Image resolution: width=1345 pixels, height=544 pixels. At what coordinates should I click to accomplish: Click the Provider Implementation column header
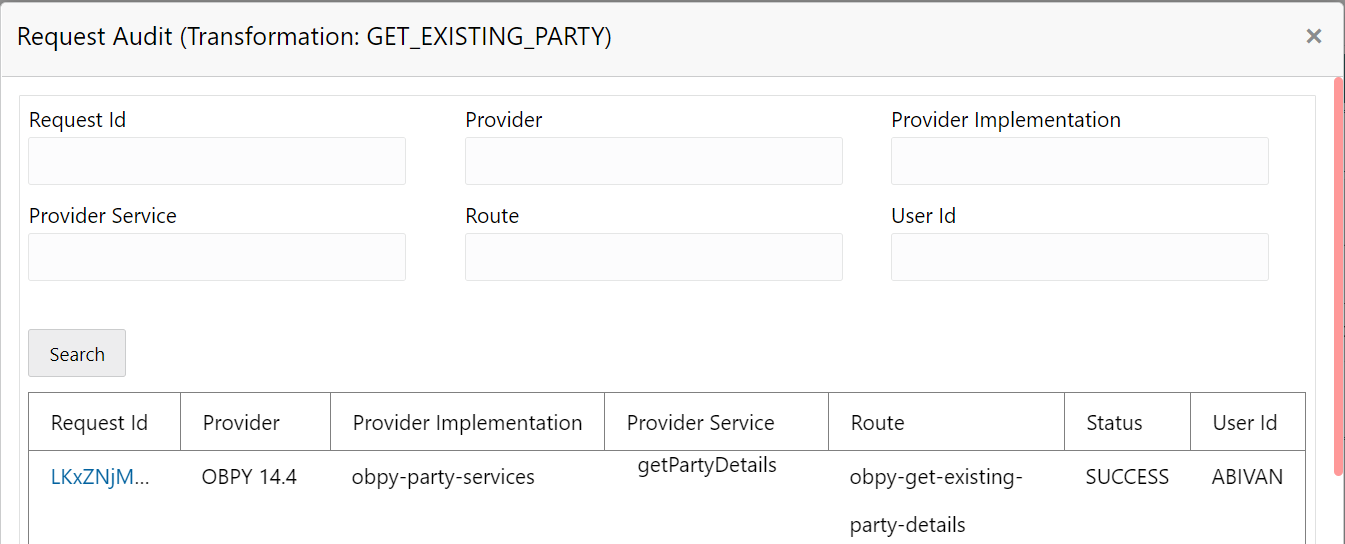coord(467,423)
